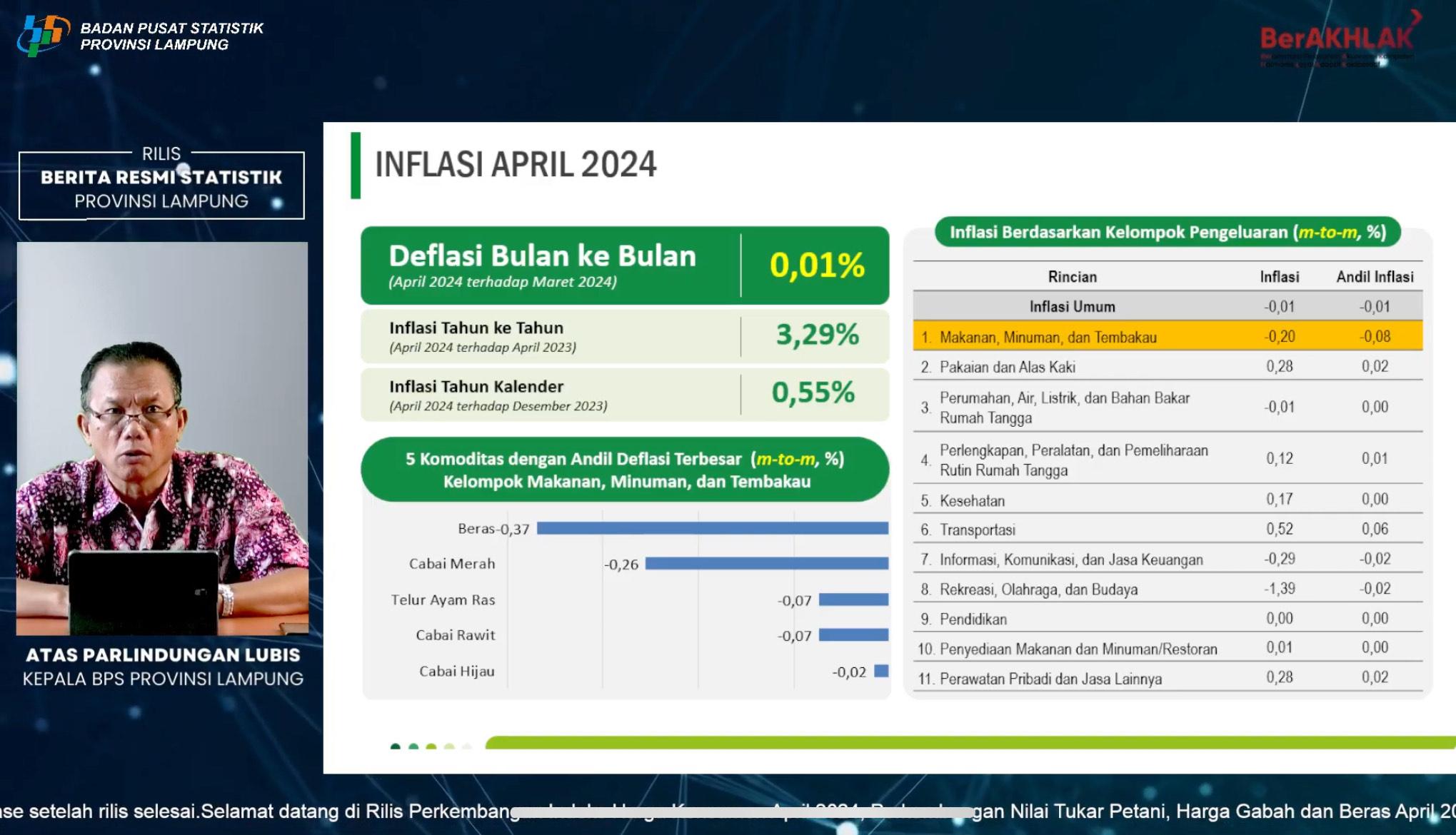Click the slide progress dots indicator
The width and height of the screenshot is (1456, 835).
click(x=431, y=747)
